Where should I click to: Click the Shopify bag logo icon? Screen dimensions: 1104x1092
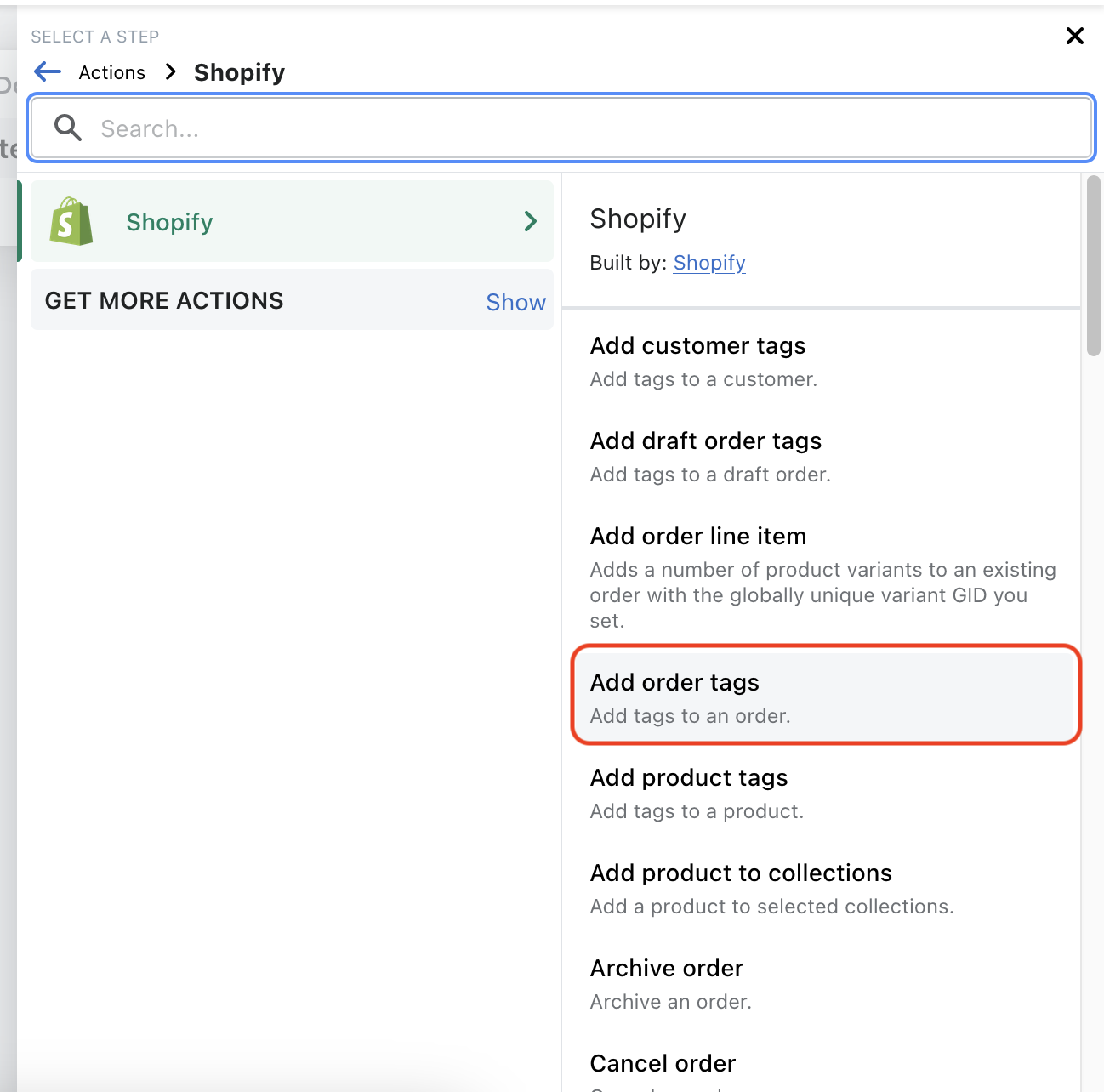[x=71, y=222]
